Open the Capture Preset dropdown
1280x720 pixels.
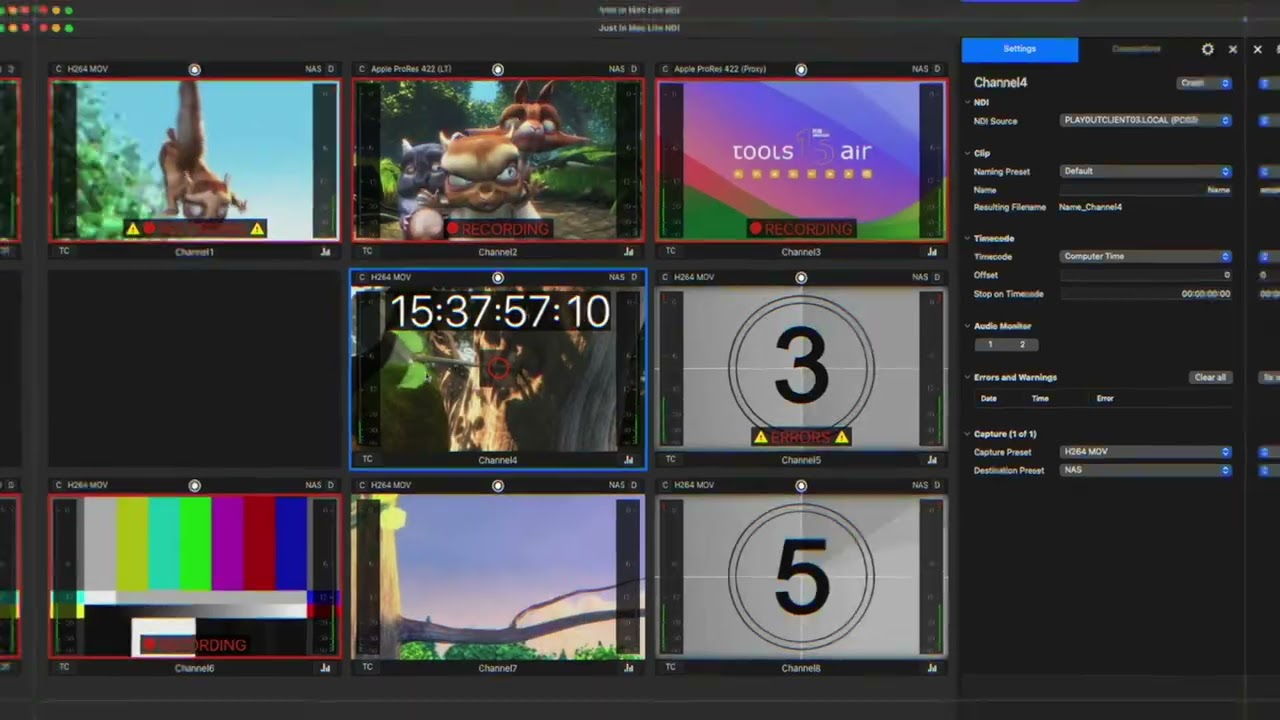pyautogui.click(x=1146, y=452)
